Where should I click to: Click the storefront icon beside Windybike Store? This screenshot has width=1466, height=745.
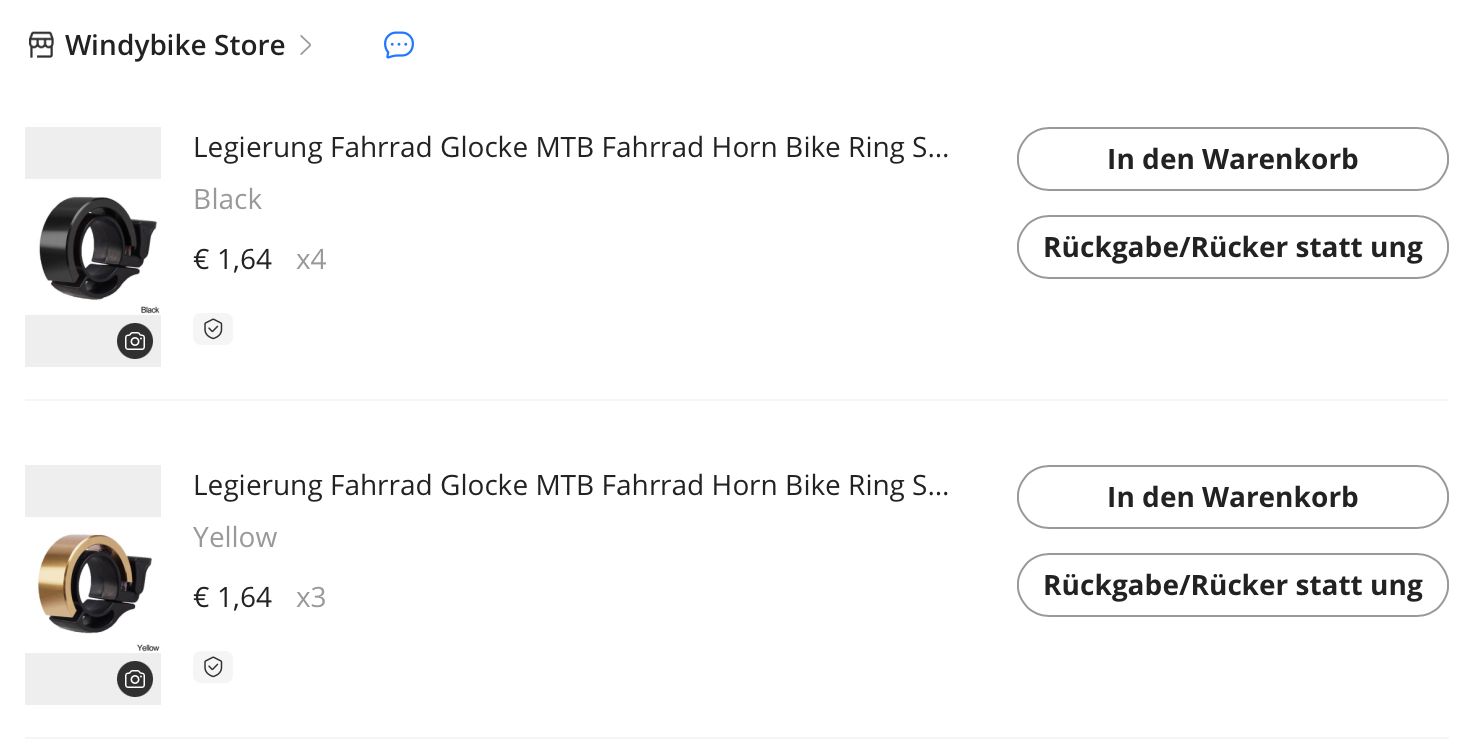[41, 45]
